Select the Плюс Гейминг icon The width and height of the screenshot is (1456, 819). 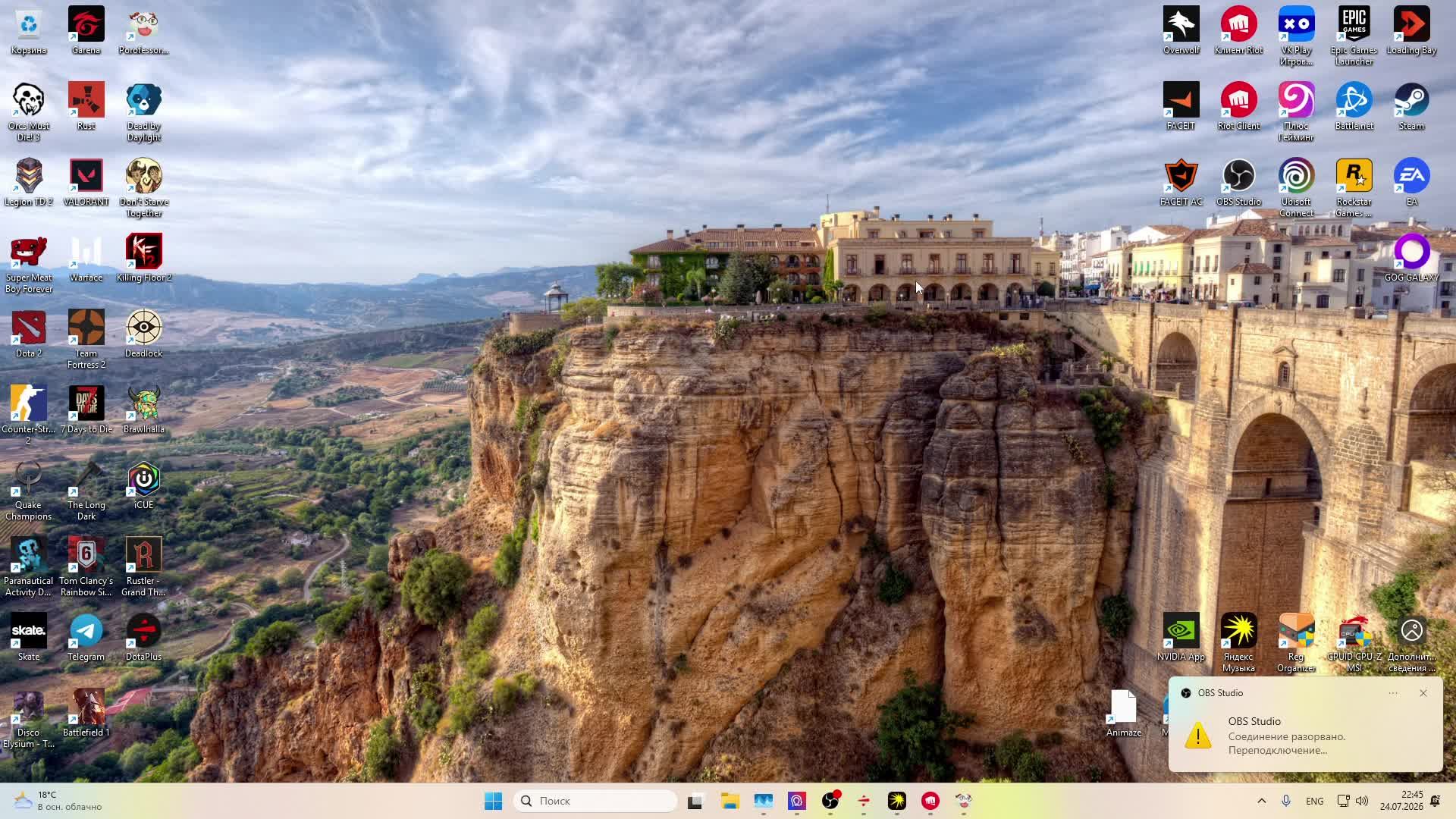(1296, 112)
